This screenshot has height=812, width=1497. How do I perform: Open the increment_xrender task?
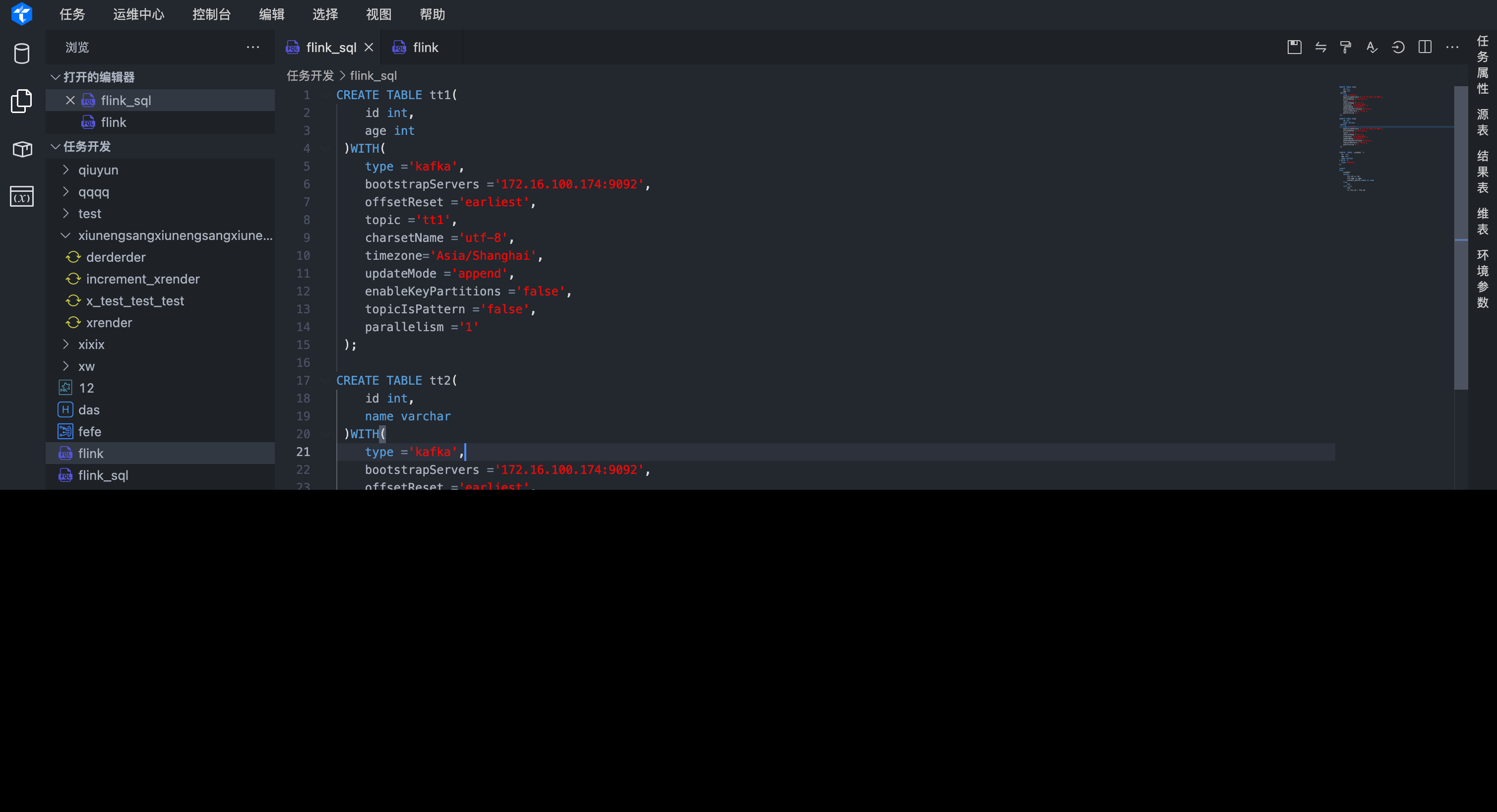[x=142, y=279]
